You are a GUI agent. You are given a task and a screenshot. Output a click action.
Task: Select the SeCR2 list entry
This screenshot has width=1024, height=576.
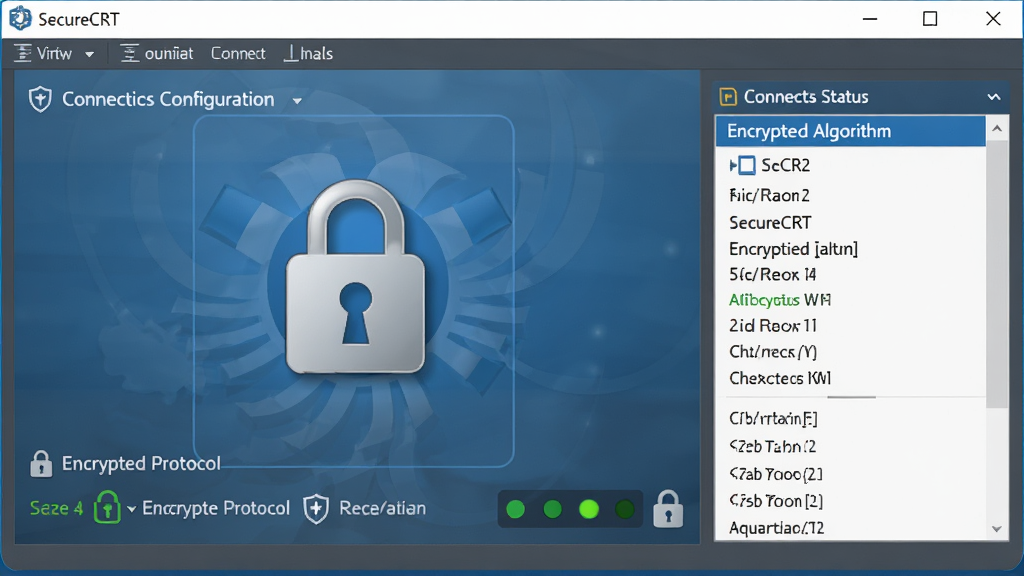[786, 165]
